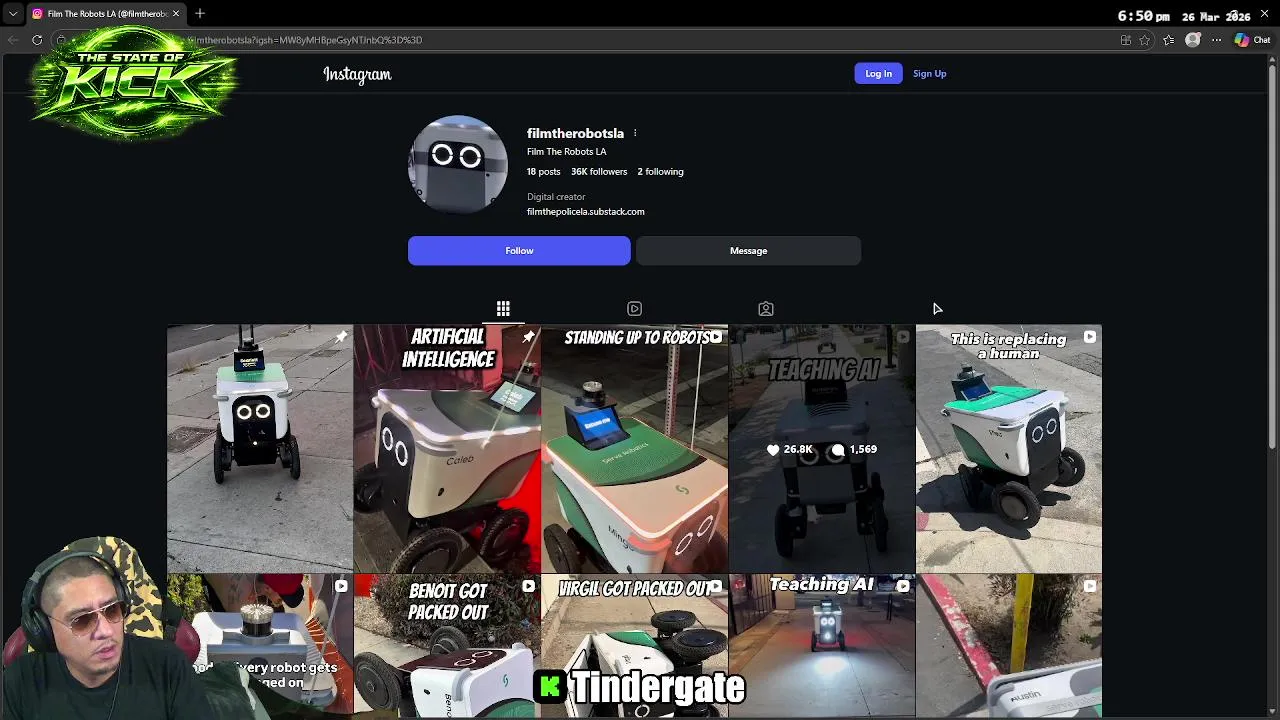Open the Benoit Got Packed Out post
Screen dimensions: 1280x720
pyautogui.click(x=447, y=645)
